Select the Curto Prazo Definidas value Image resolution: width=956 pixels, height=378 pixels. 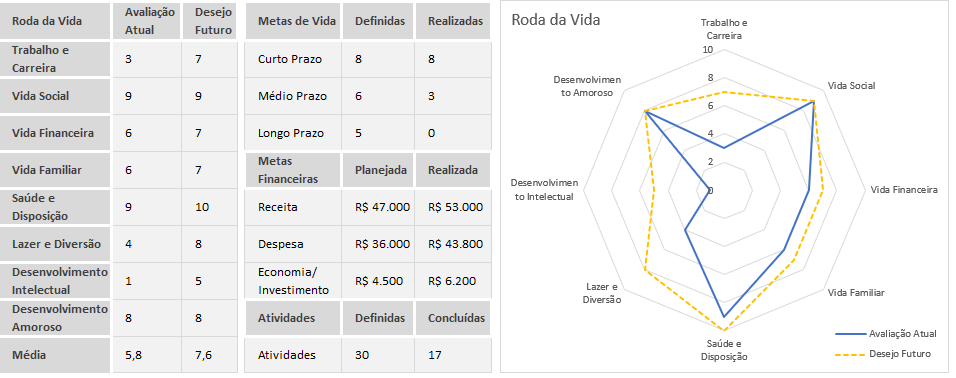tap(377, 59)
